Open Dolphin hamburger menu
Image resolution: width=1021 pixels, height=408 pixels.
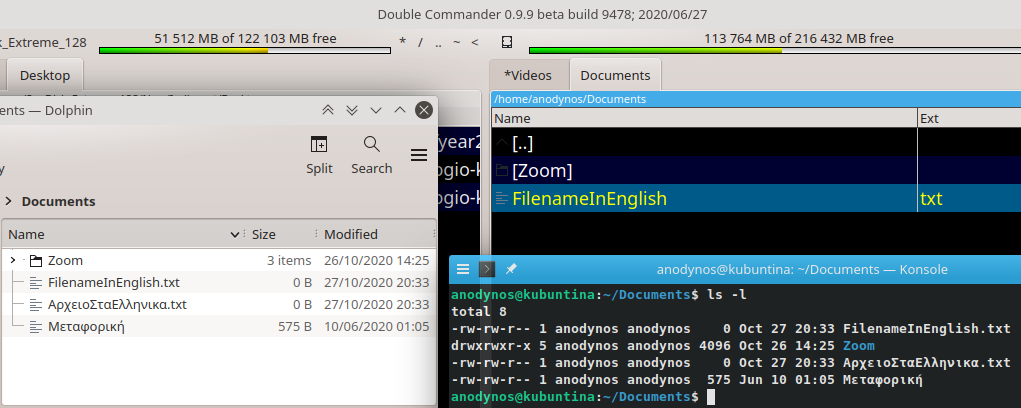[x=419, y=154]
